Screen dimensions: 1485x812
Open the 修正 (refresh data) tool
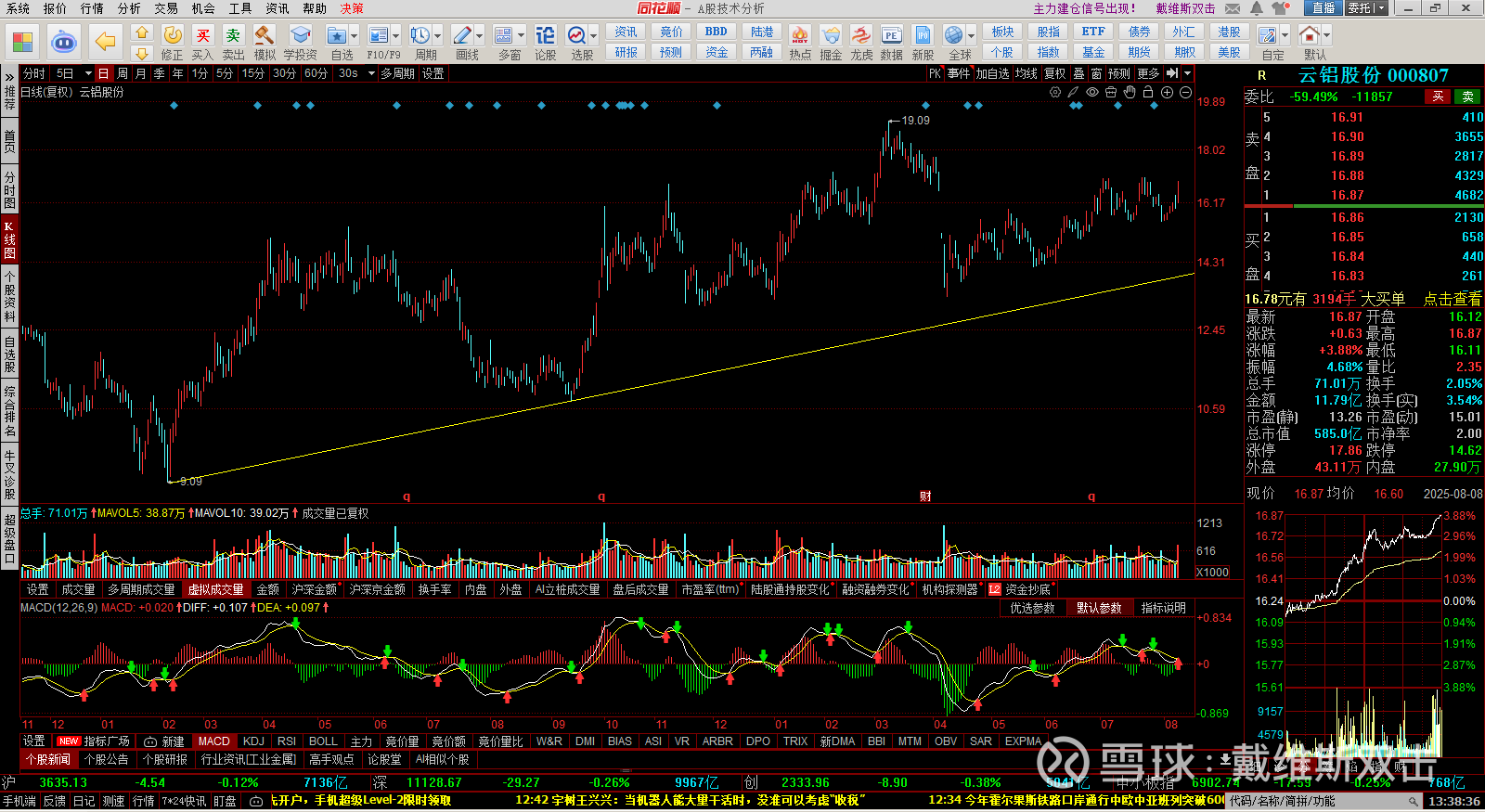(x=173, y=43)
